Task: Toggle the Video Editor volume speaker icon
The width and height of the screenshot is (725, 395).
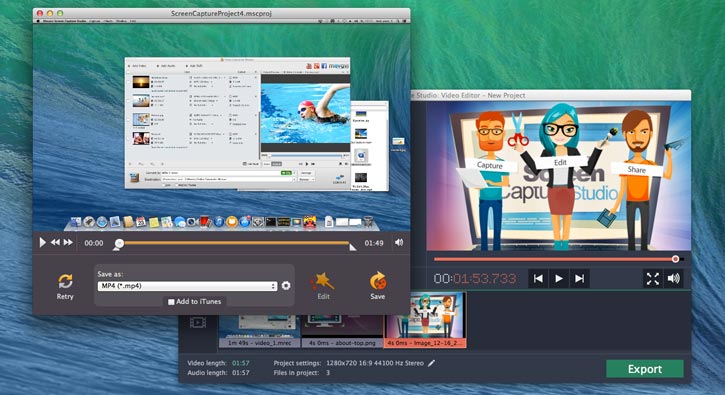Action: 674,278
